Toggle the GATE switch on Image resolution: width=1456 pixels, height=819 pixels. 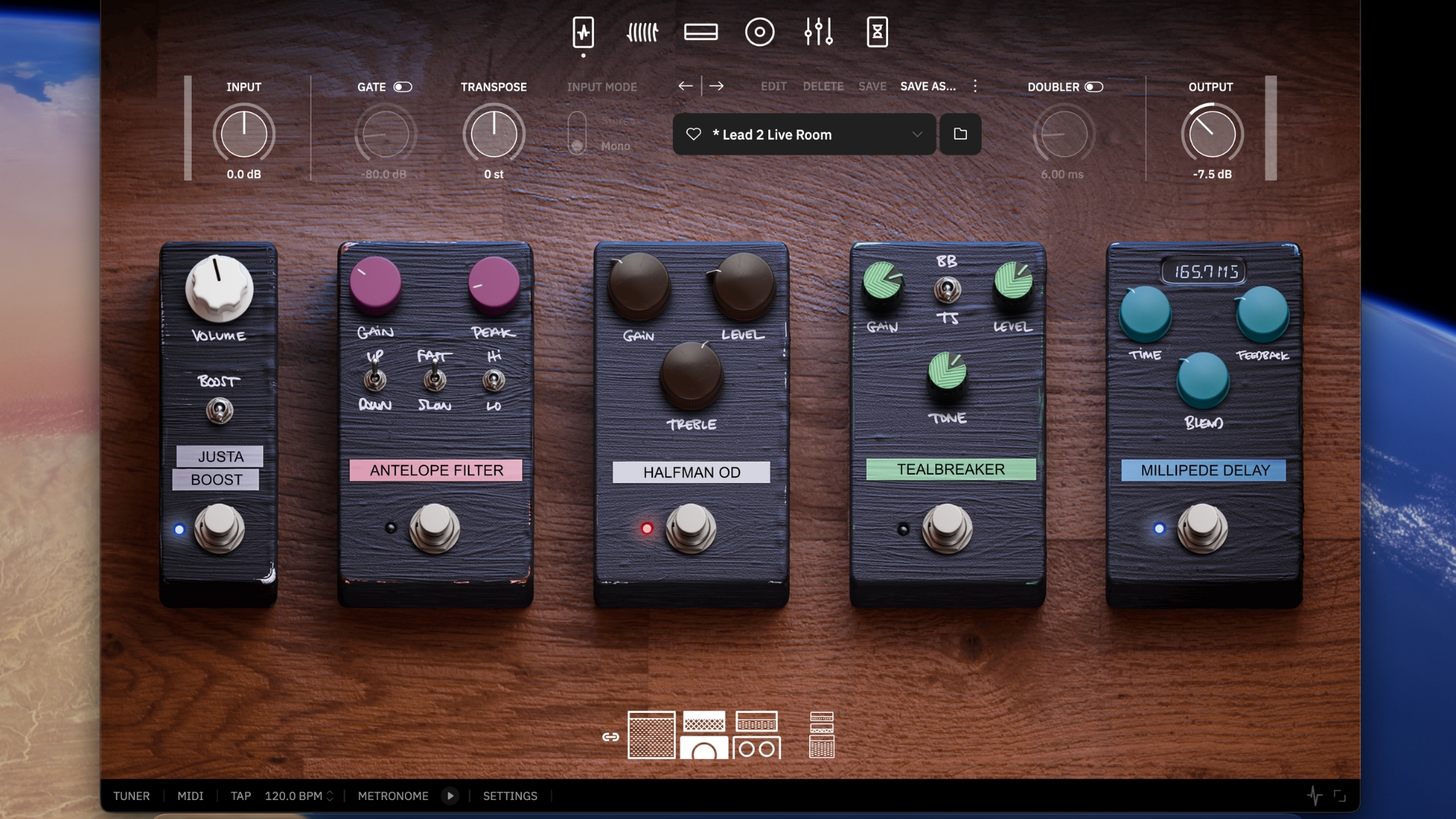[402, 86]
